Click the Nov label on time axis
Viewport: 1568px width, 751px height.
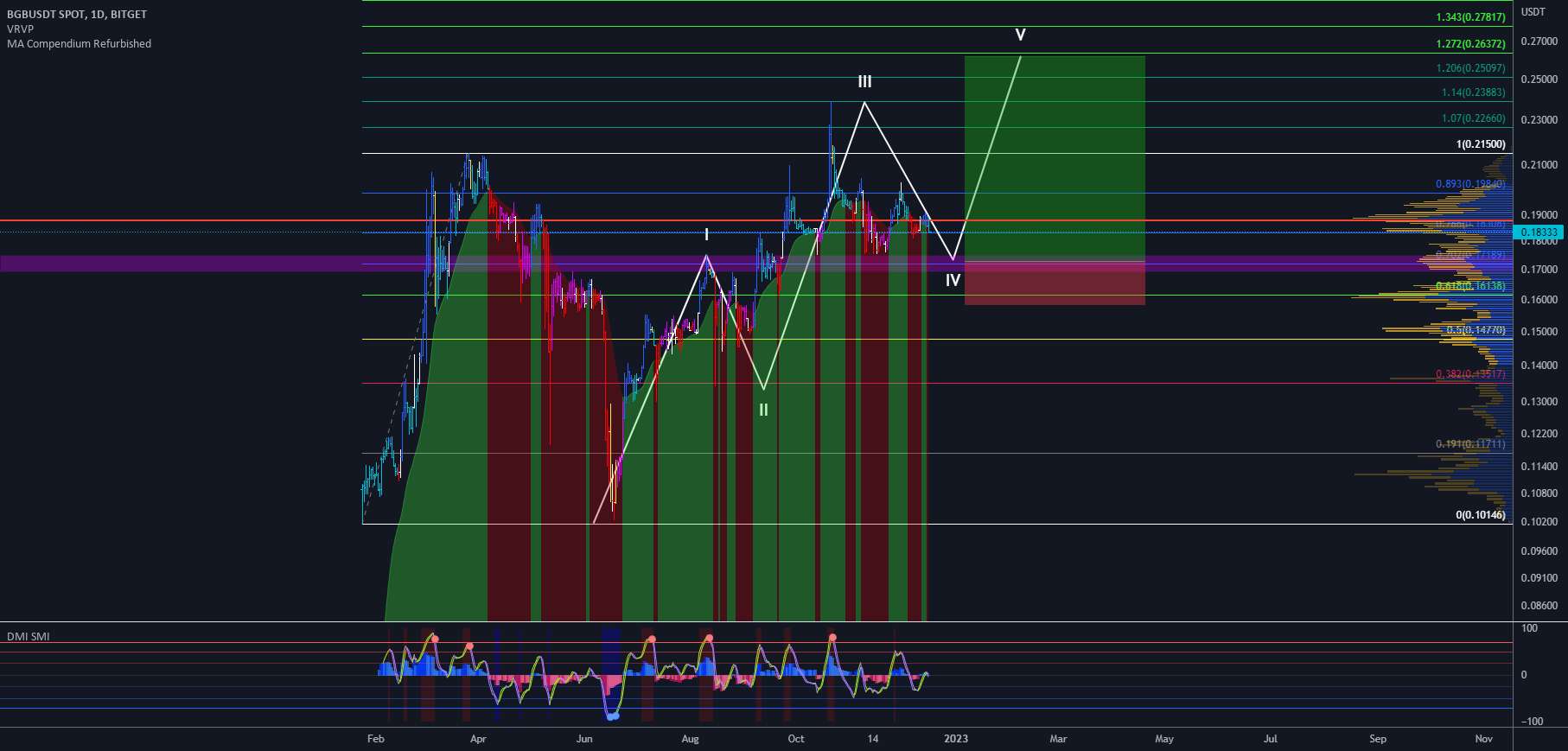point(1484,739)
